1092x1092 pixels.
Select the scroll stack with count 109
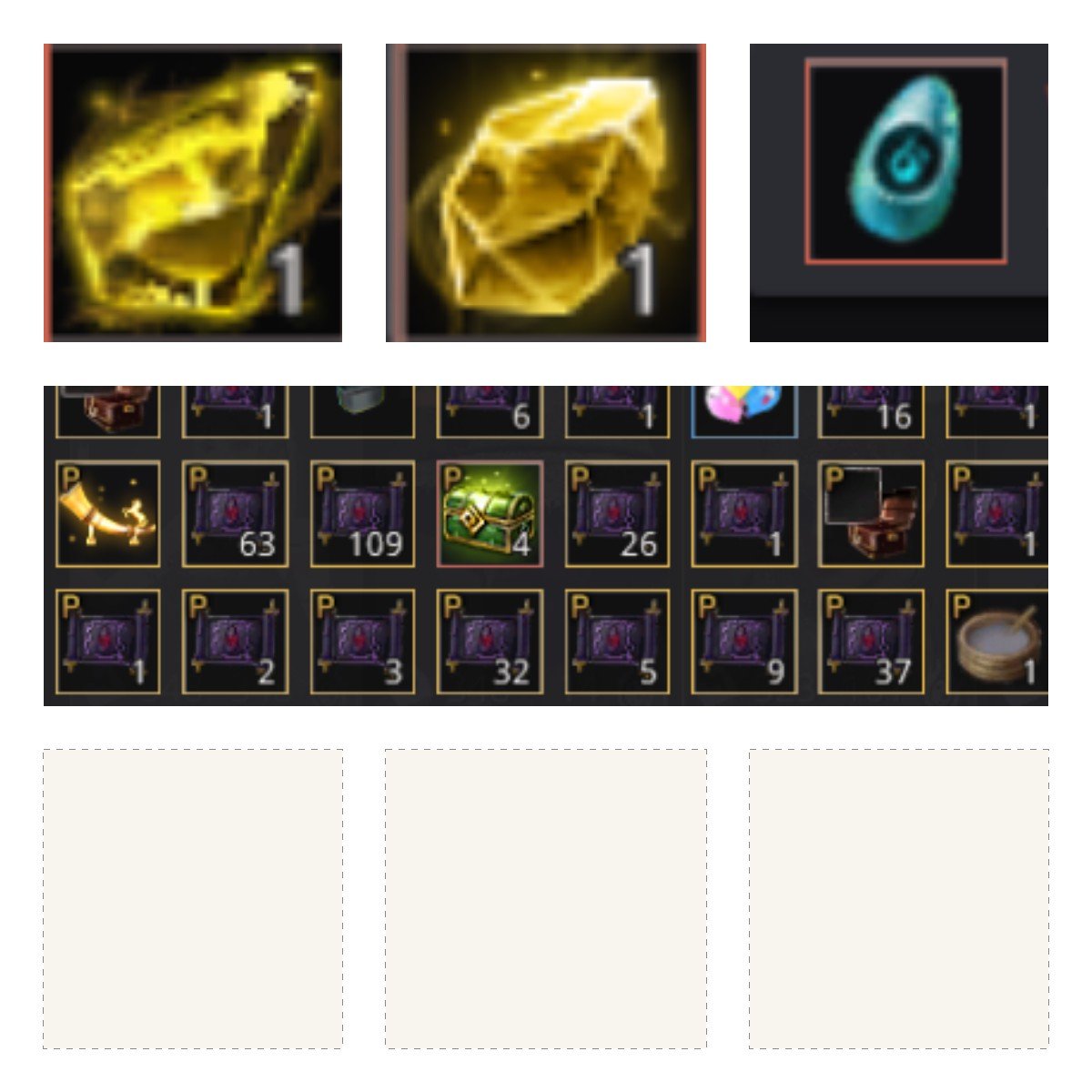coord(362,514)
